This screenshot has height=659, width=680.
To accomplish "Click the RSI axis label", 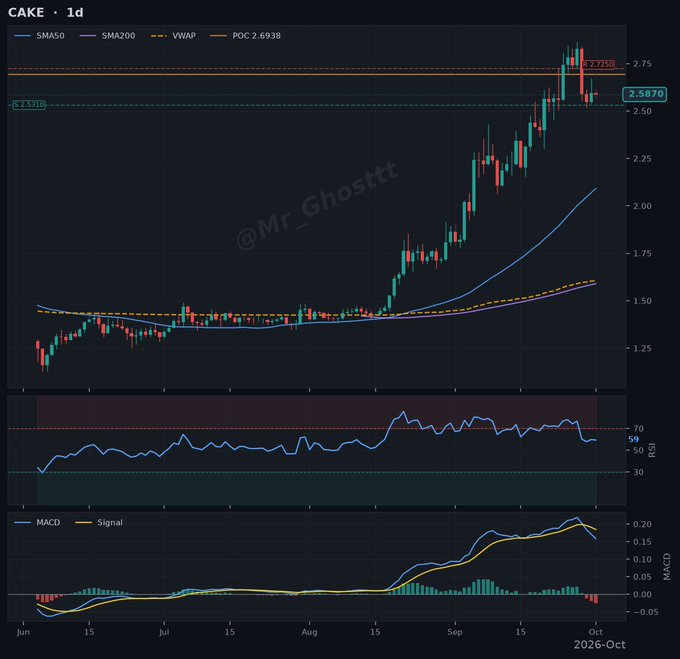I will (x=651, y=450).
